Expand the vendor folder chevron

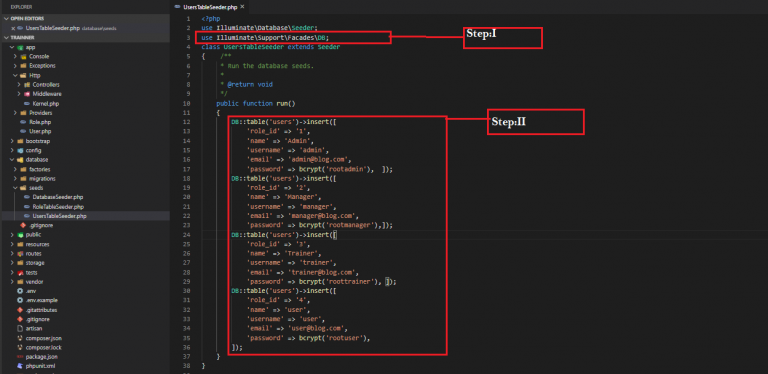point(13,282)
